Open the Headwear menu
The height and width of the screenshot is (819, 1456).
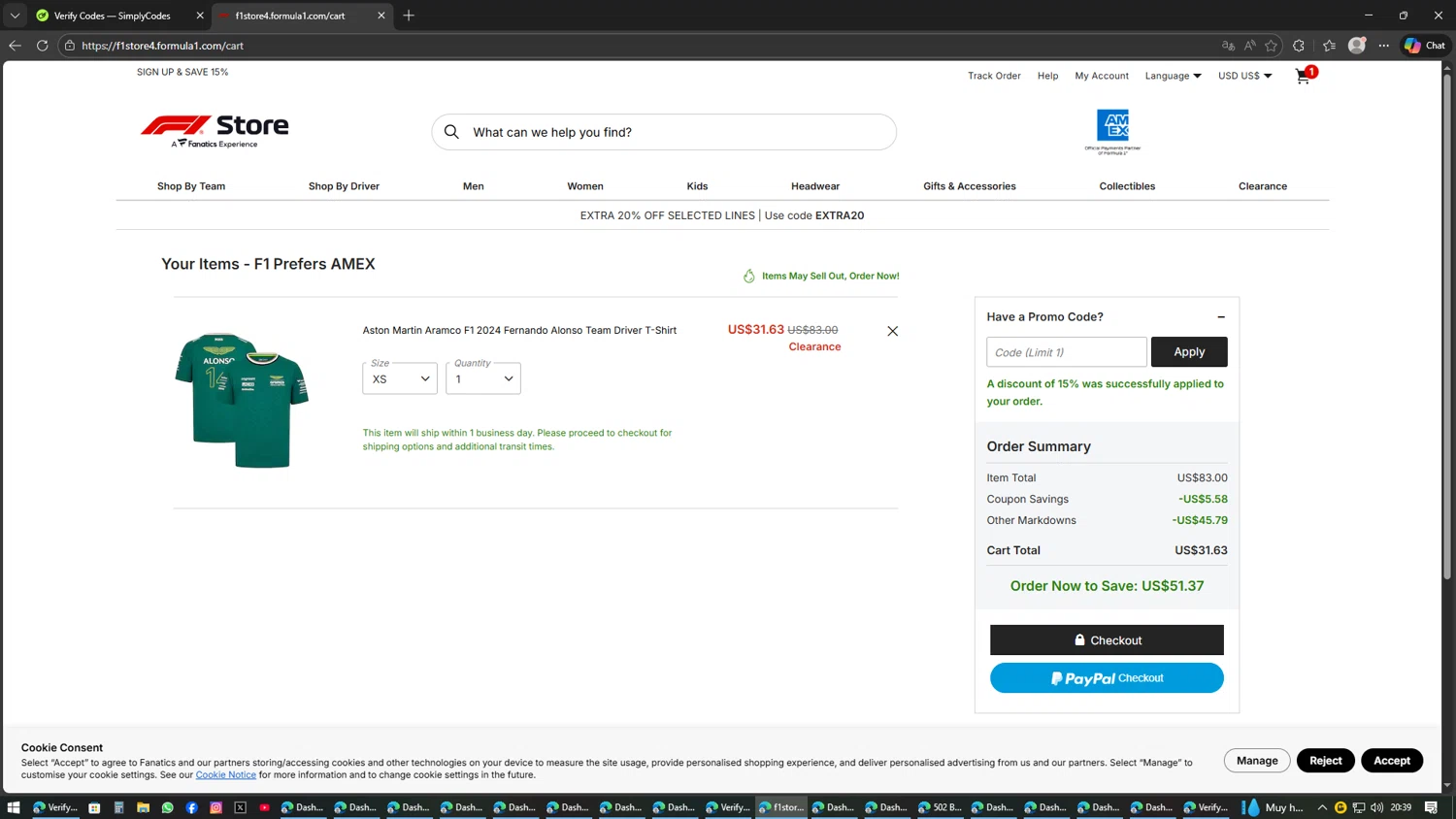[815, 186]
